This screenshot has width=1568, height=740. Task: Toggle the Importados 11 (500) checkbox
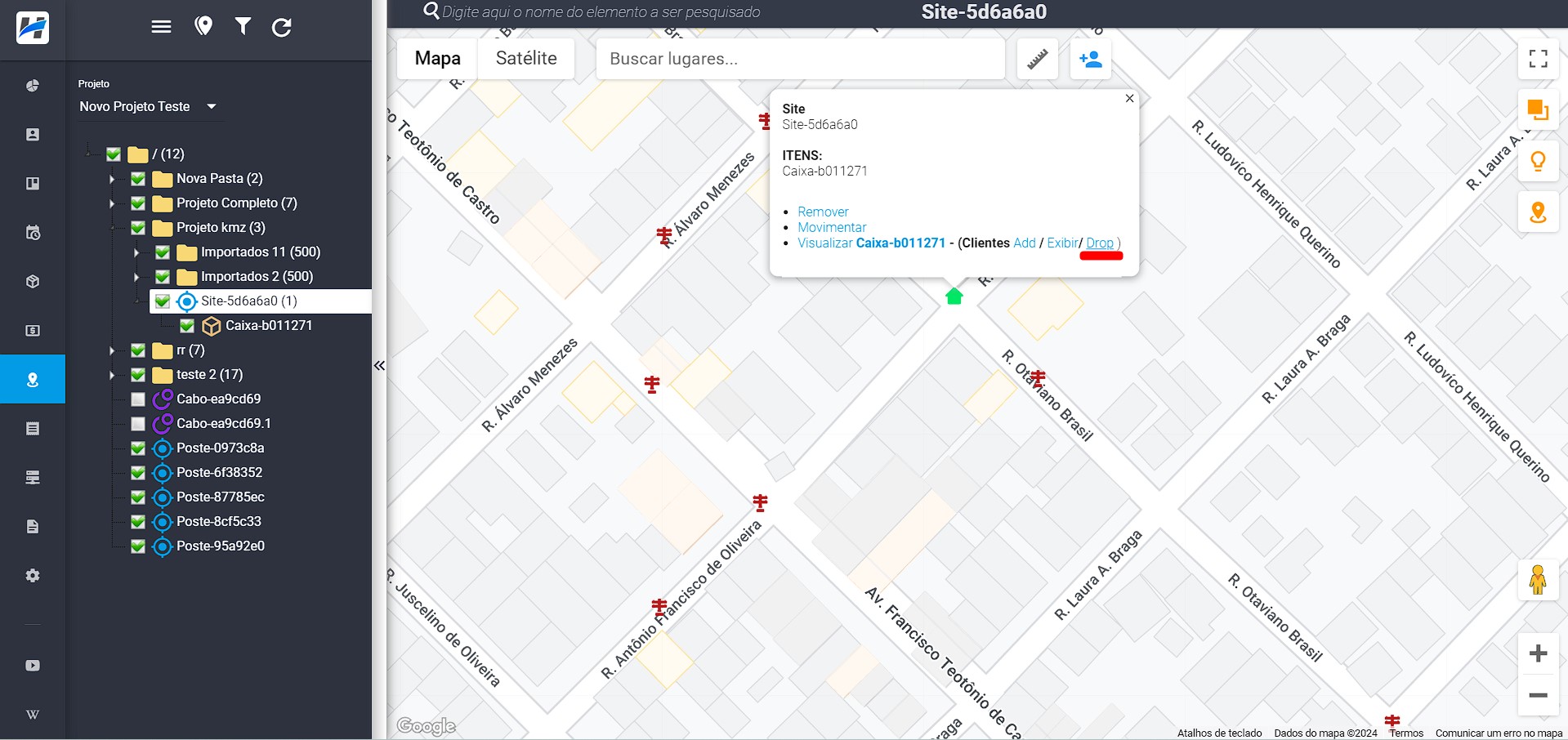pos(163,252)
